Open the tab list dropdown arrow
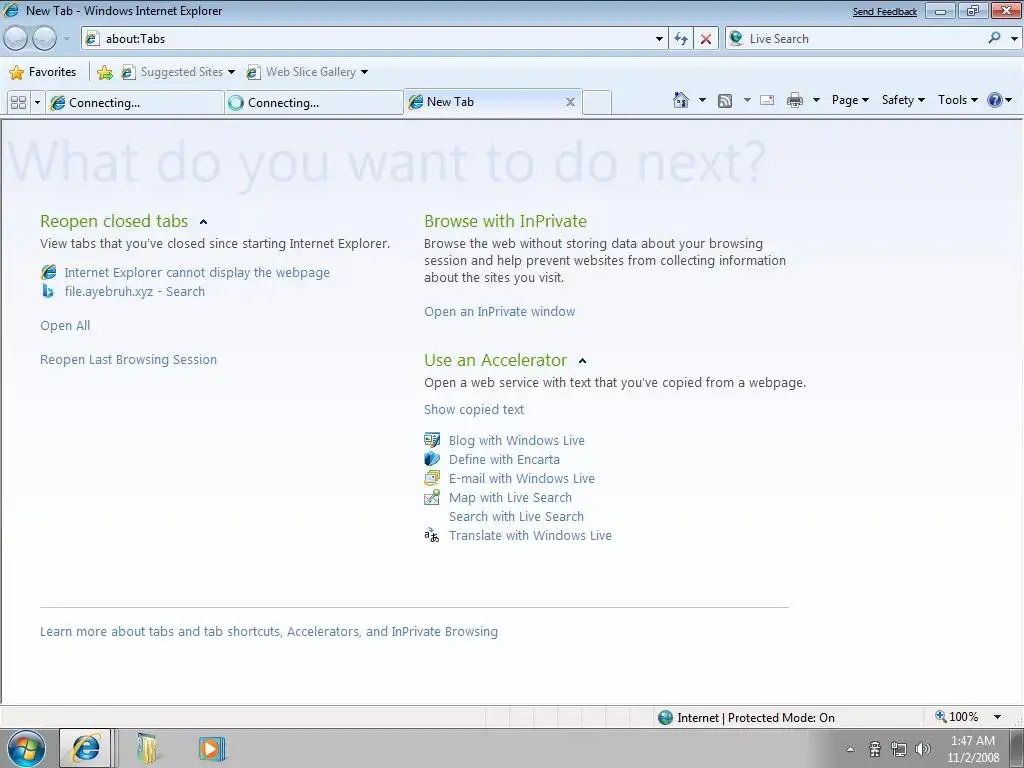The width and height of the screenshot is (1024, 768). pos(37,103)
